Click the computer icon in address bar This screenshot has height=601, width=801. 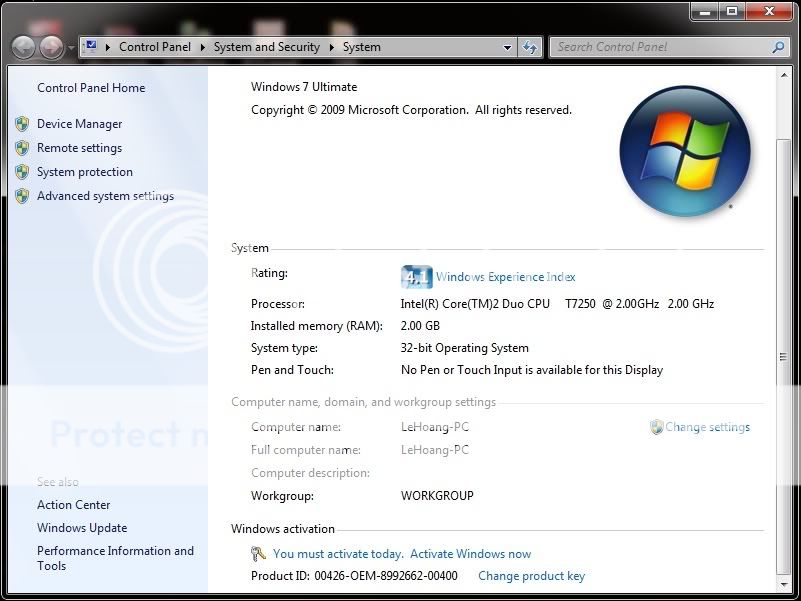coord(90,47)
